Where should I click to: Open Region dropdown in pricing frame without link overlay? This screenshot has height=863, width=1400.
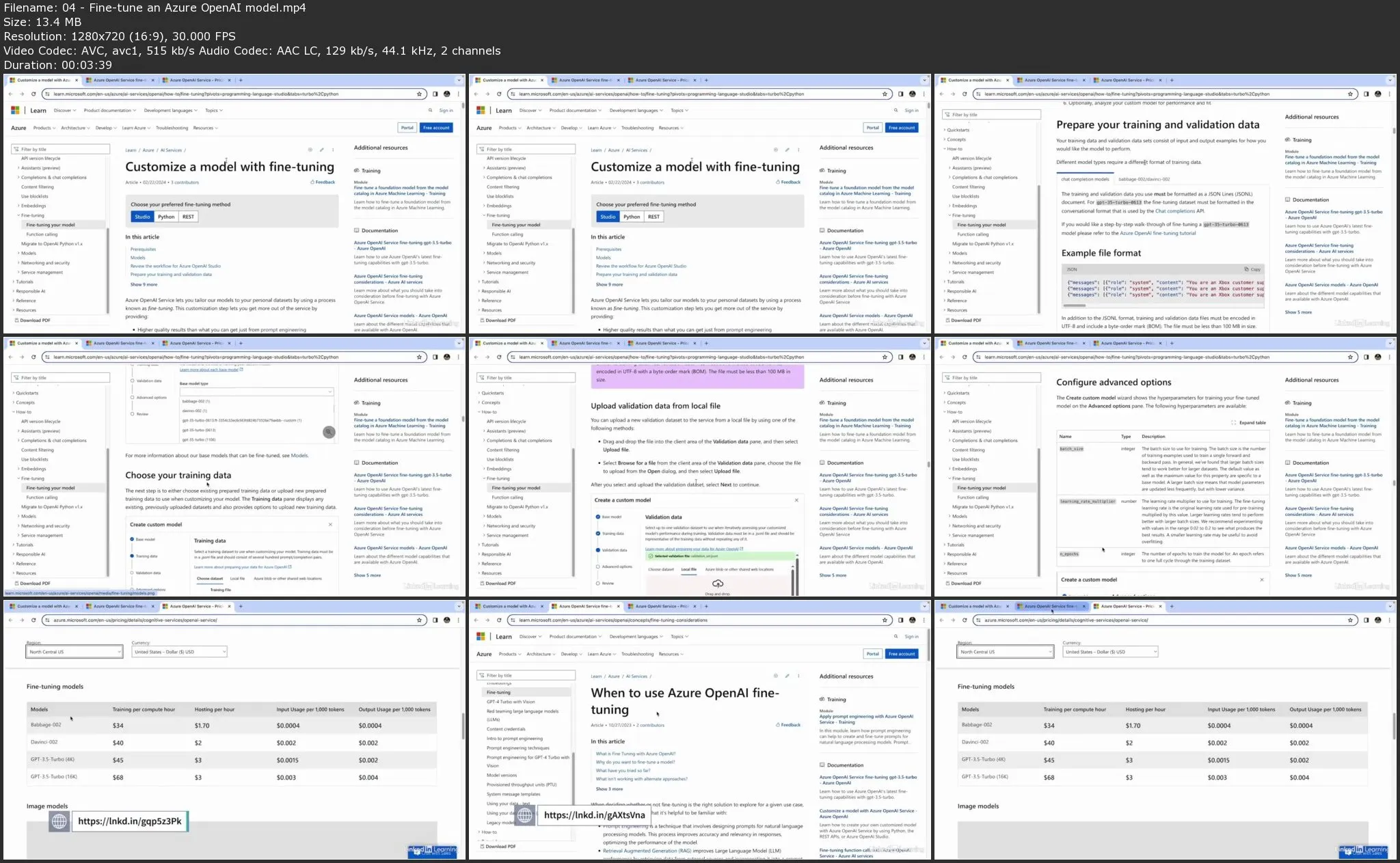point(1006,652)
